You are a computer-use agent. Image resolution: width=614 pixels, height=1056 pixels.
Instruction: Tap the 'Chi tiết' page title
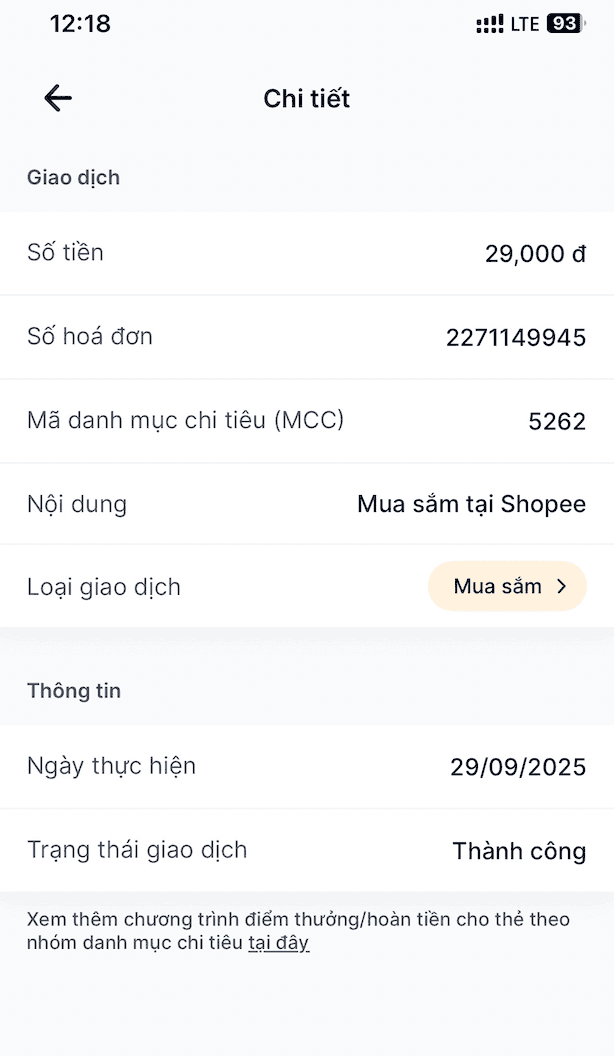[x=307, y=98]
